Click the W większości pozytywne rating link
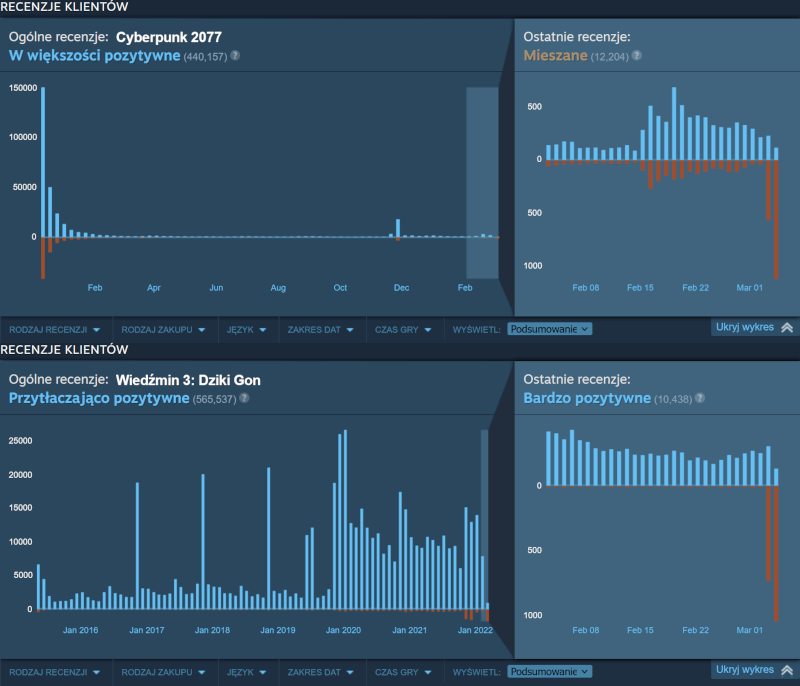Screen dimensions: 800x686 [94, 56]
